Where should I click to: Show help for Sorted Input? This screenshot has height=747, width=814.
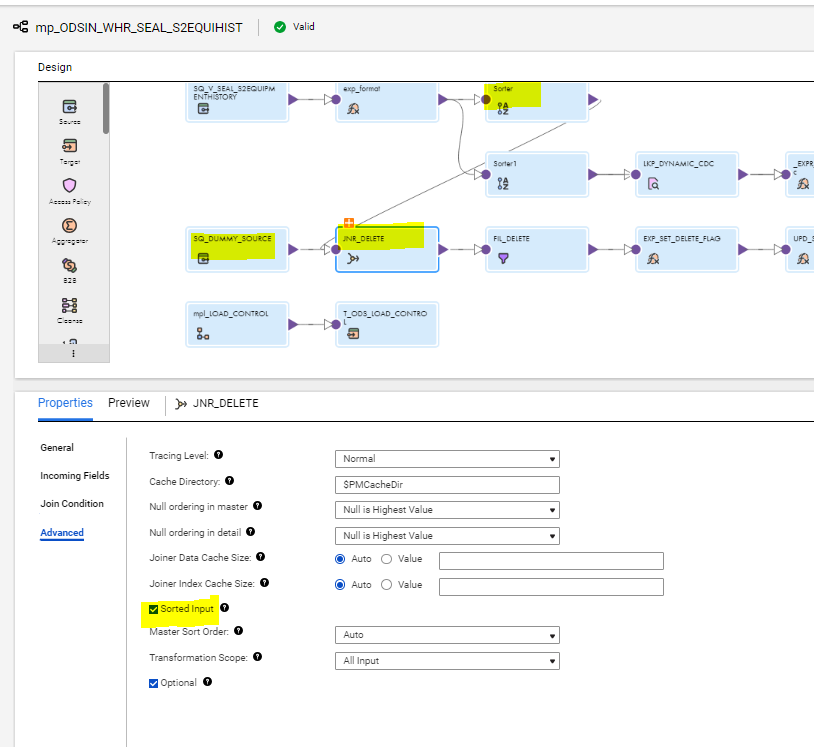coord(224,608)
